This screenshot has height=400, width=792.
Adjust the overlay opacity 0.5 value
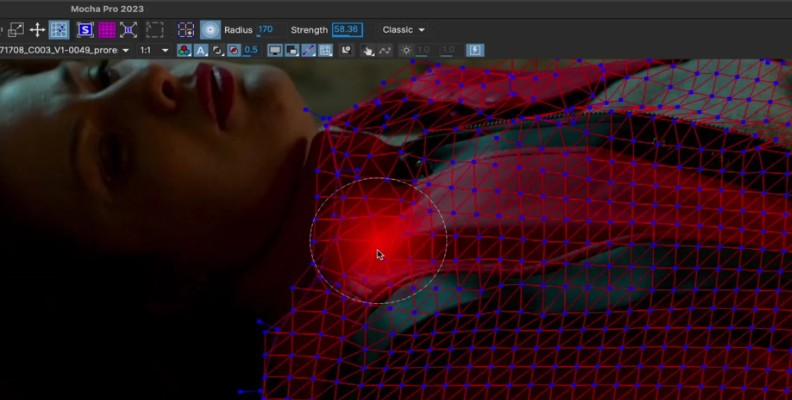pyautogui.click(x=250, y=50)
